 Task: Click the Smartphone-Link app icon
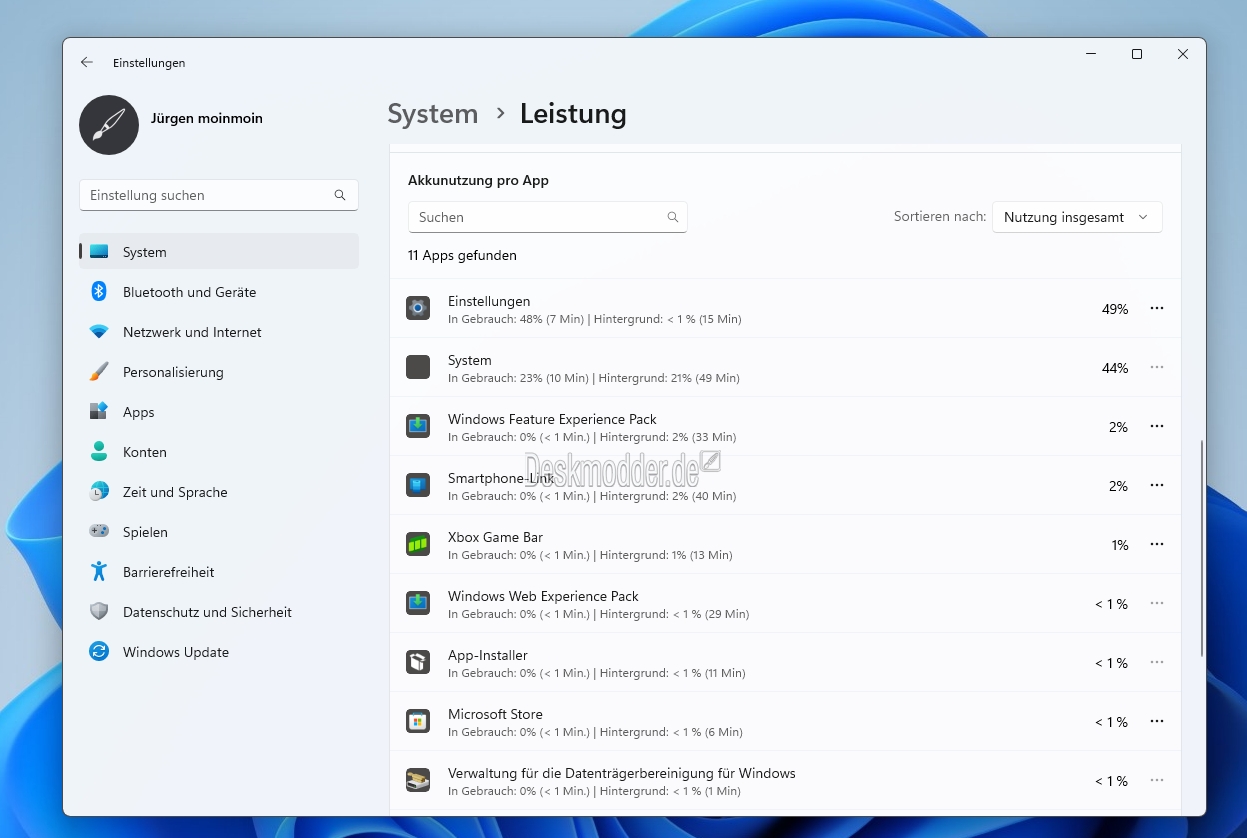418,485
